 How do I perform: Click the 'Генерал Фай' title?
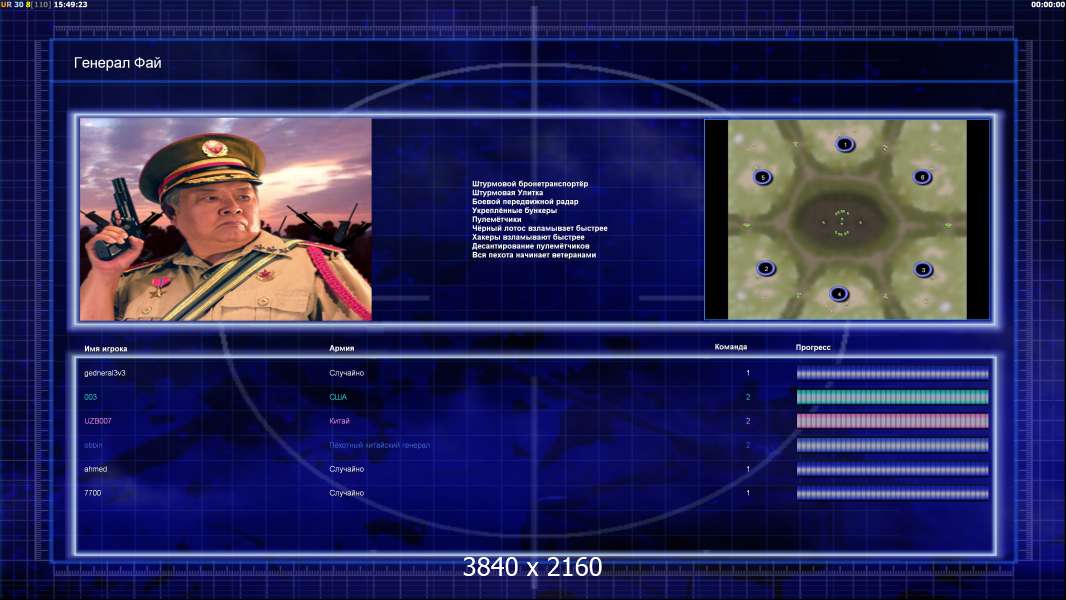click(118, 63)
